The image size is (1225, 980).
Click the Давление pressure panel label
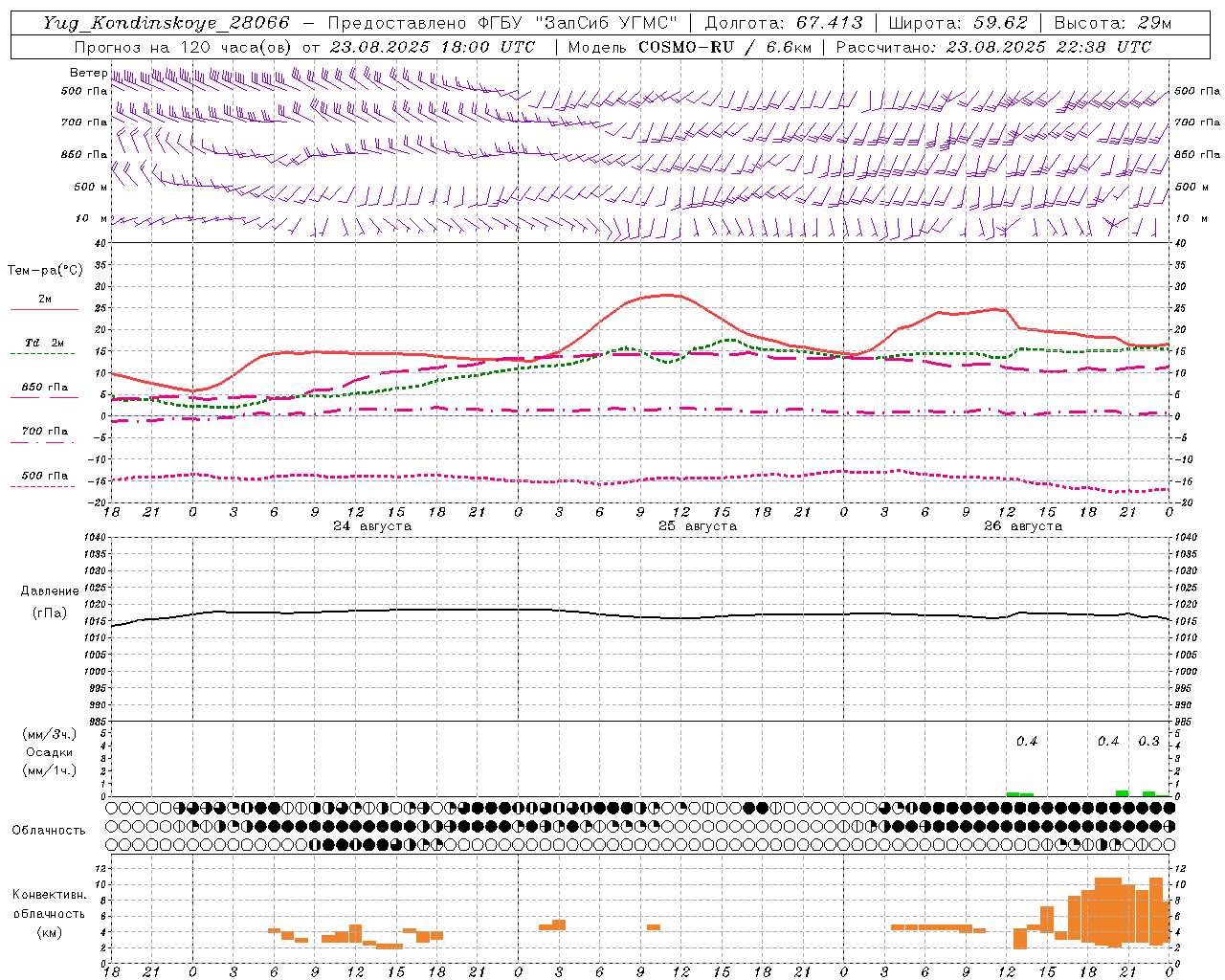point(50,591)
